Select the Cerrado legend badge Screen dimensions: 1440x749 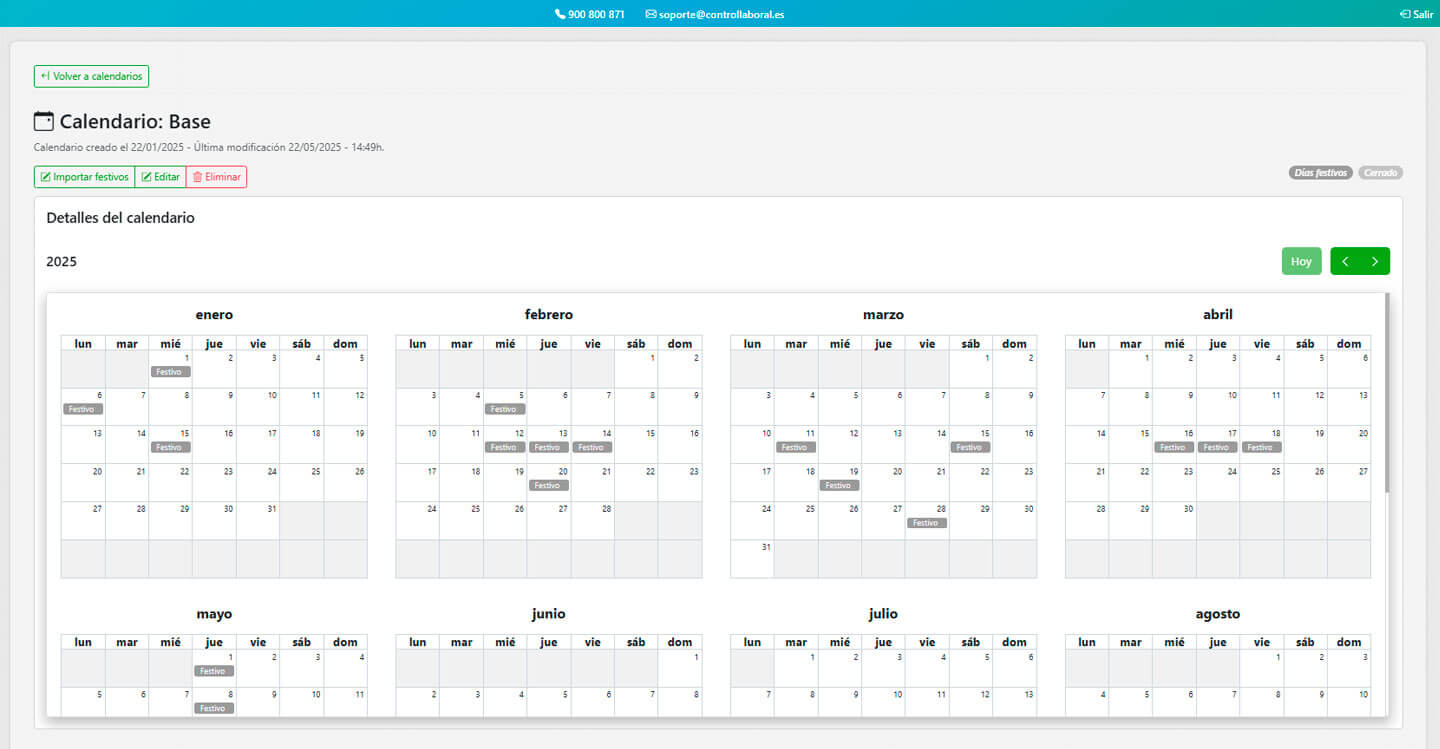click(1380, 173)
